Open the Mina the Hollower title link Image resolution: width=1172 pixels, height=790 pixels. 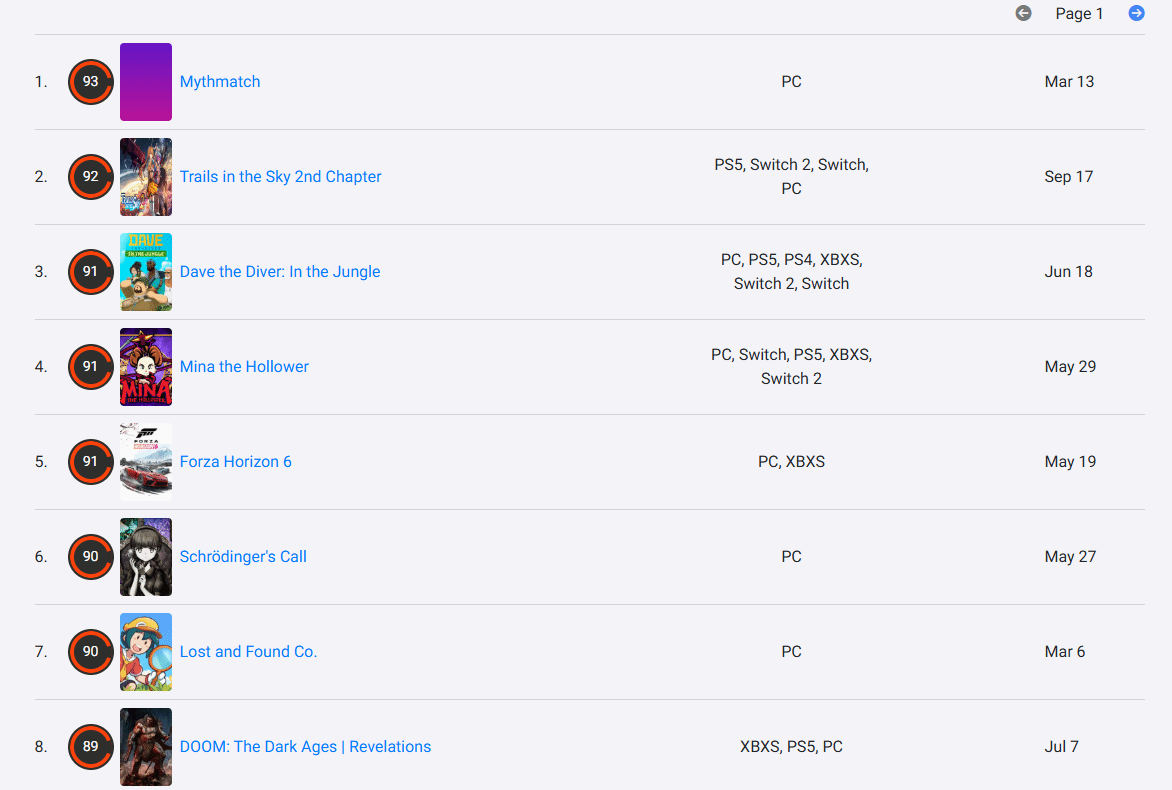[x=244, y=366]
